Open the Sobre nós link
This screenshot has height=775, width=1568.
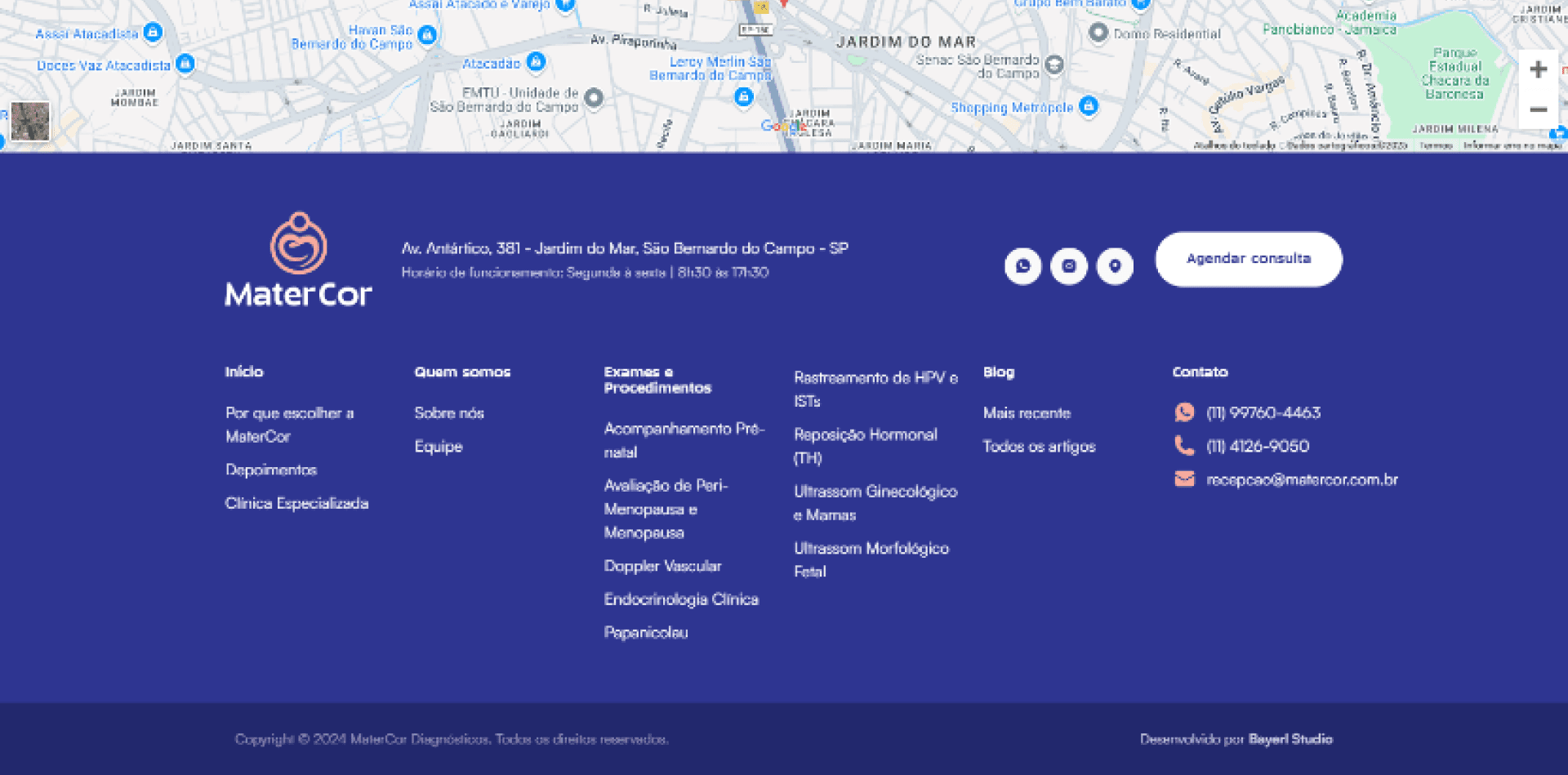449,413
